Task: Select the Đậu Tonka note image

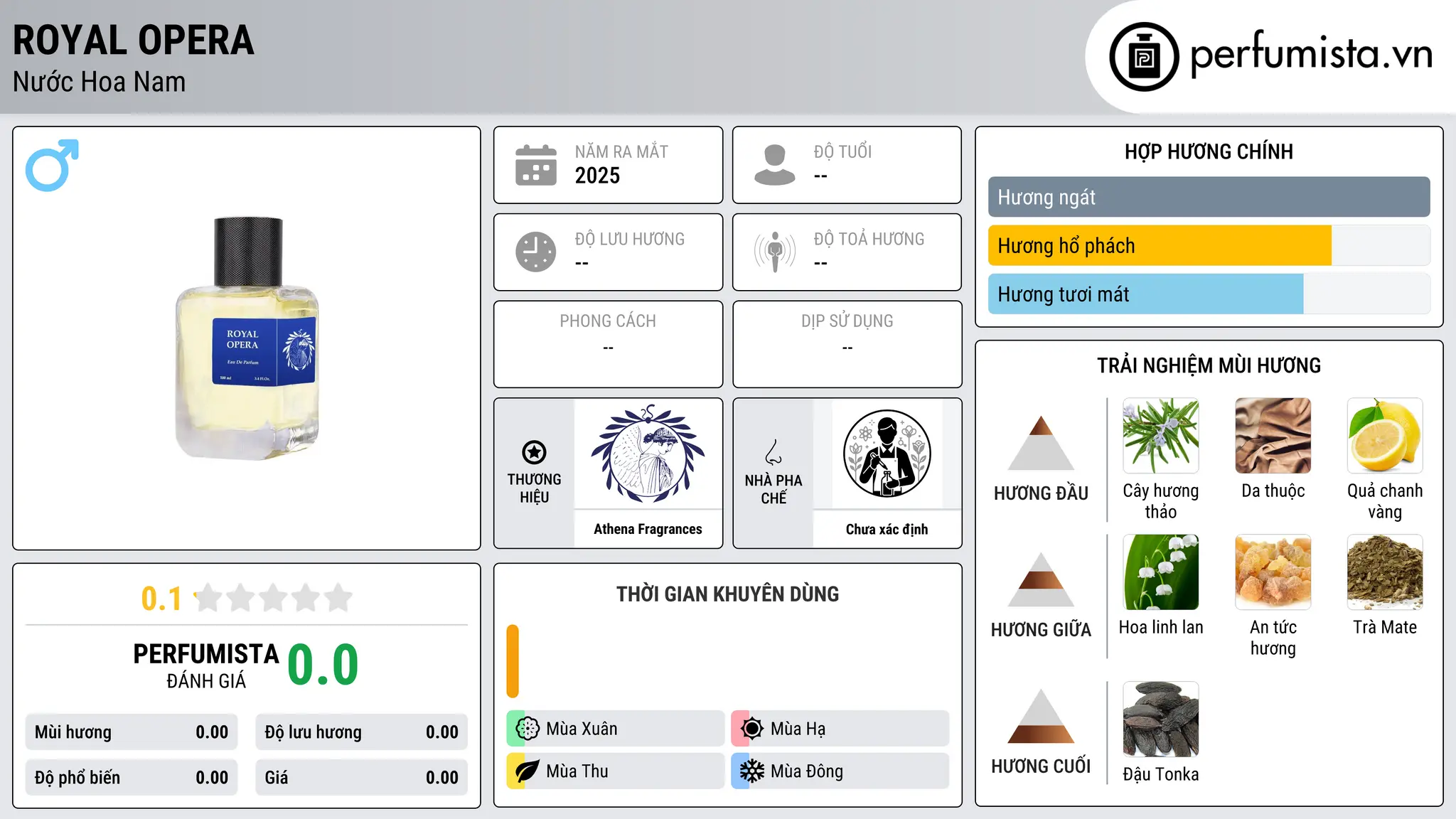Action: (1161, 719)
